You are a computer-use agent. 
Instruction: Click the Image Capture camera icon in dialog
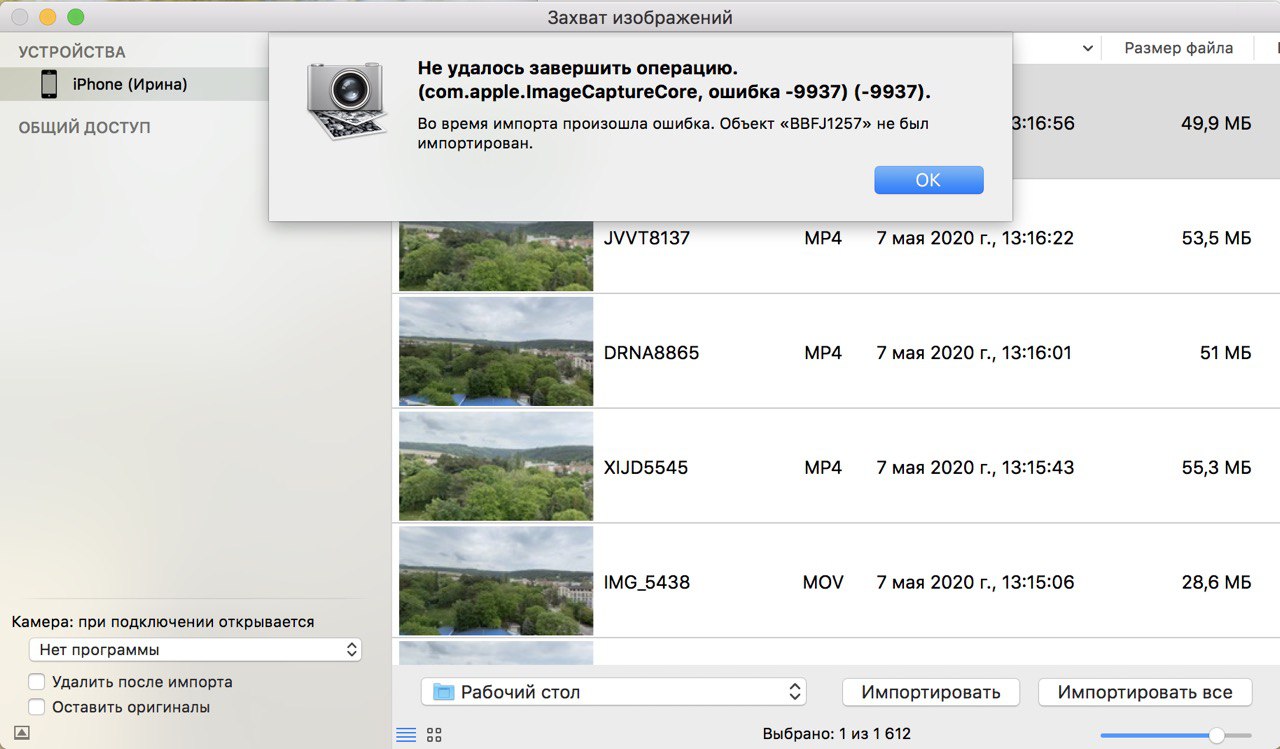[x=347, y=100]
